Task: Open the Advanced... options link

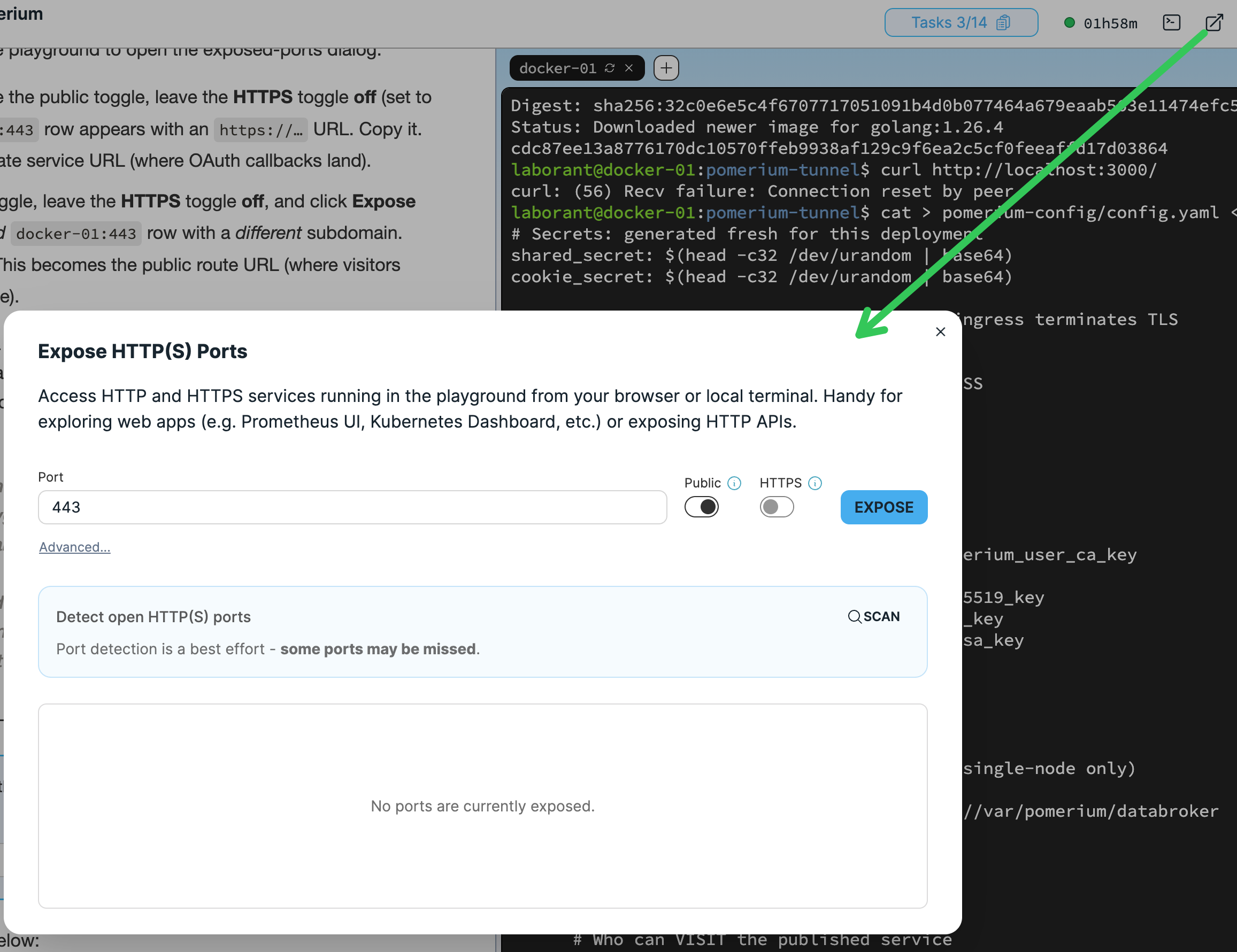Action: (74, 547)
